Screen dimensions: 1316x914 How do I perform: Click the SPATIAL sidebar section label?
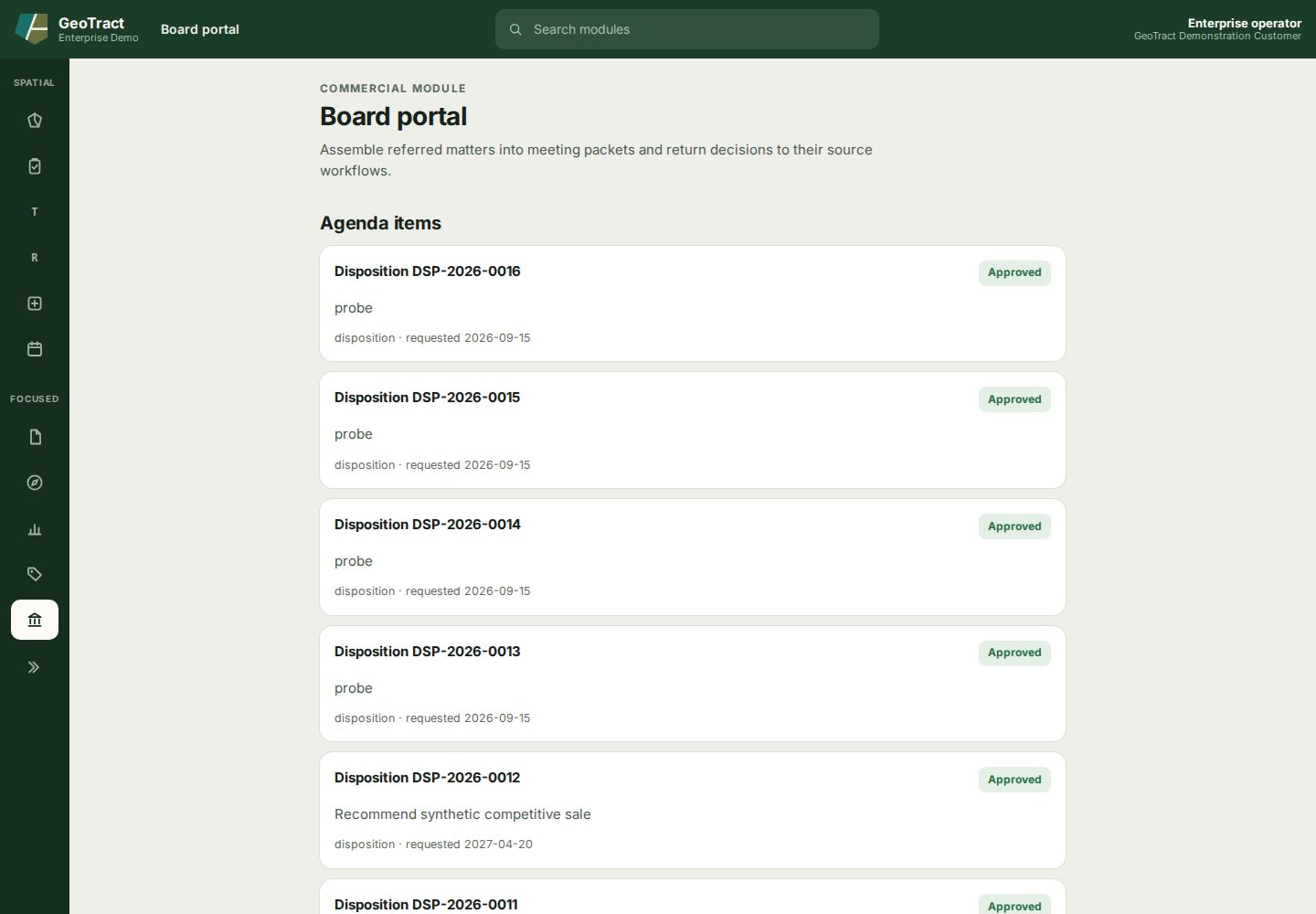point(34,82)
